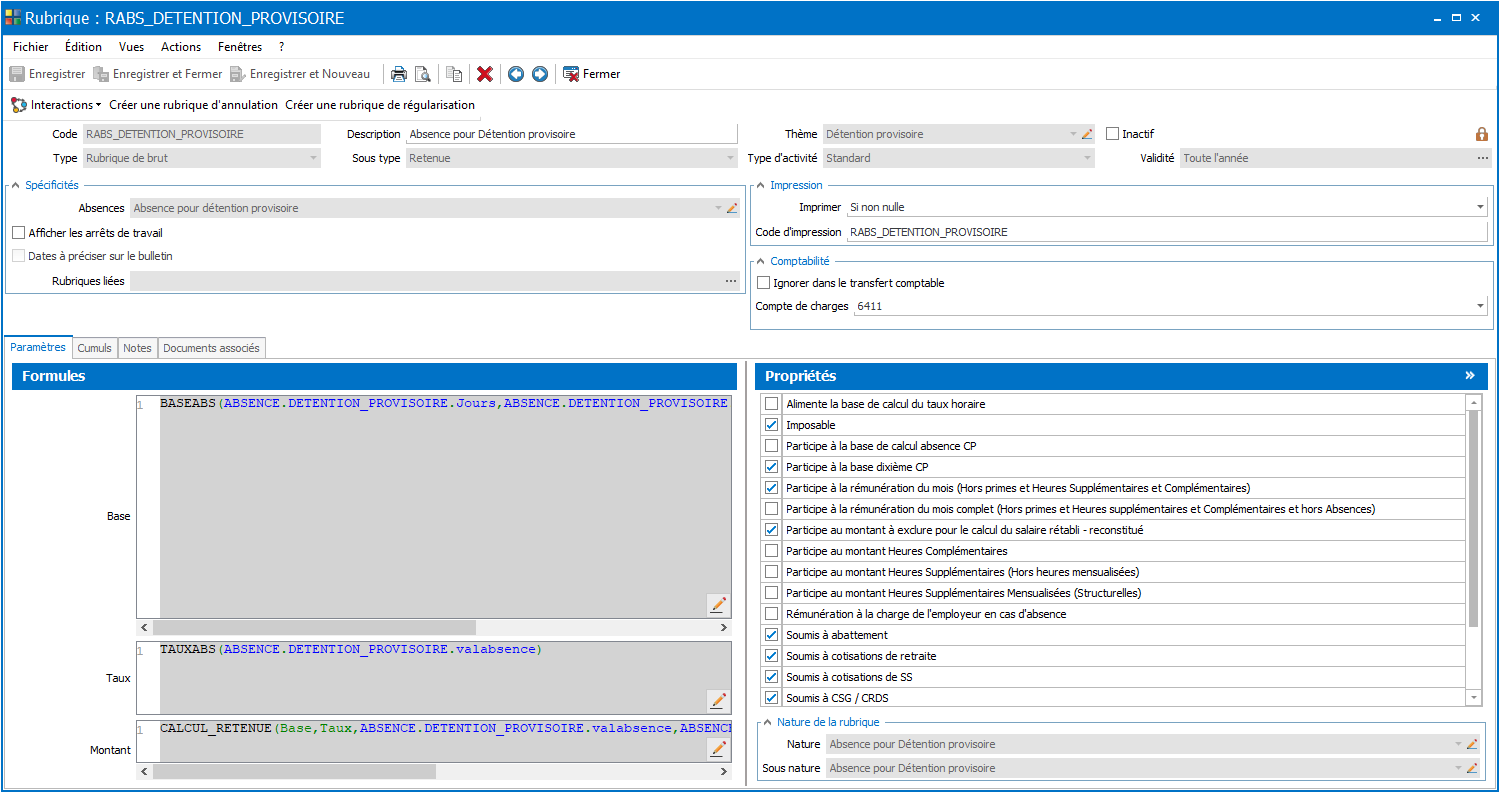Open the ? help menu
Viewport: 1500px width, 793px height.
point(282,47)
